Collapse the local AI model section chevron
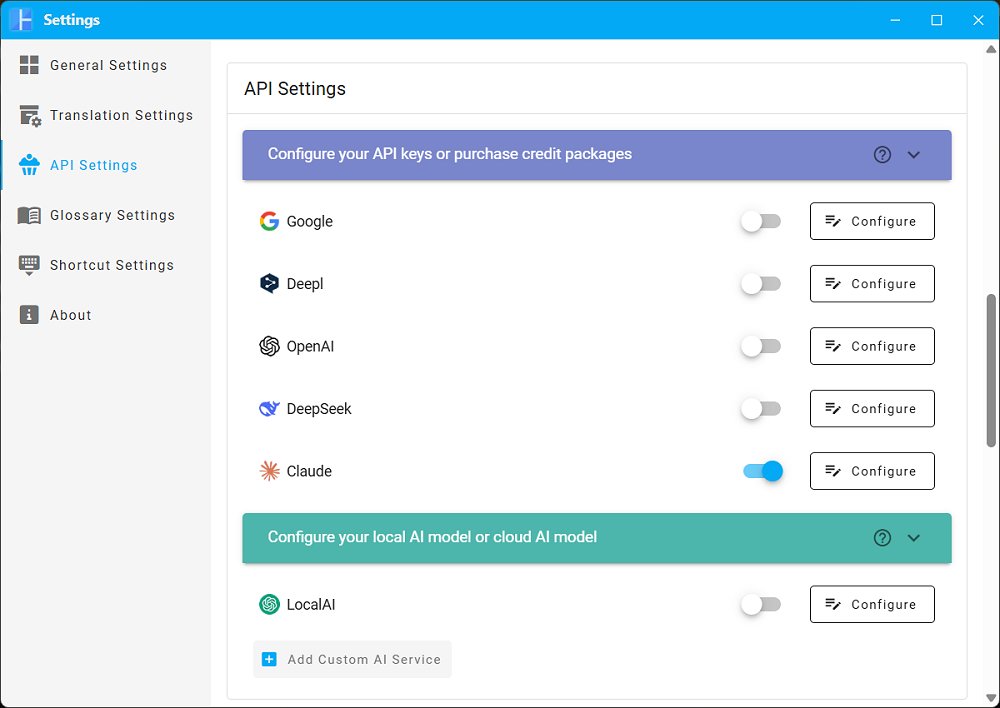 click(914, 538)
